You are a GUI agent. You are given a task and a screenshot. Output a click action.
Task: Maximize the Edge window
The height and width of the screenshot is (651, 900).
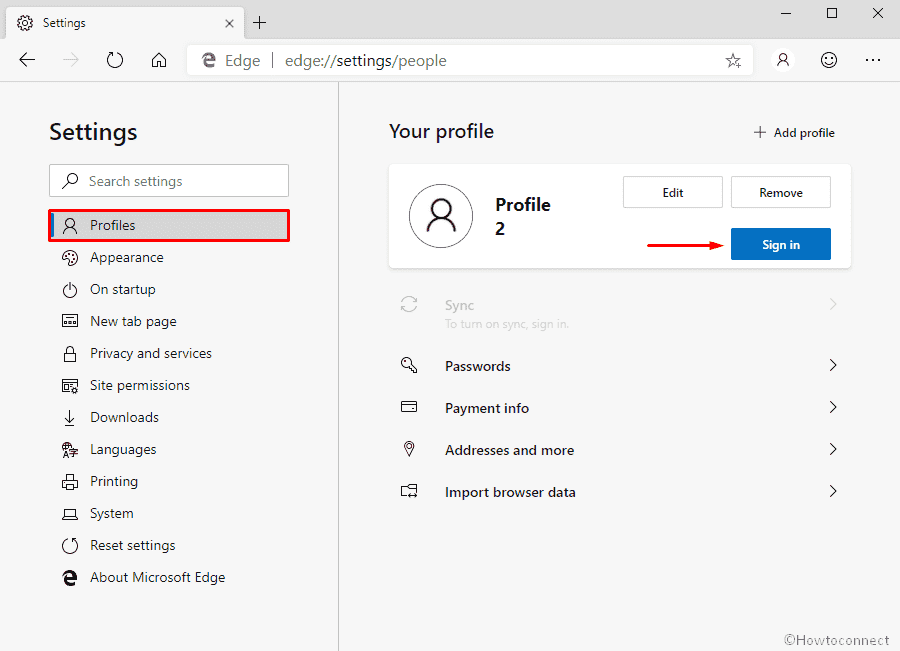832,13
